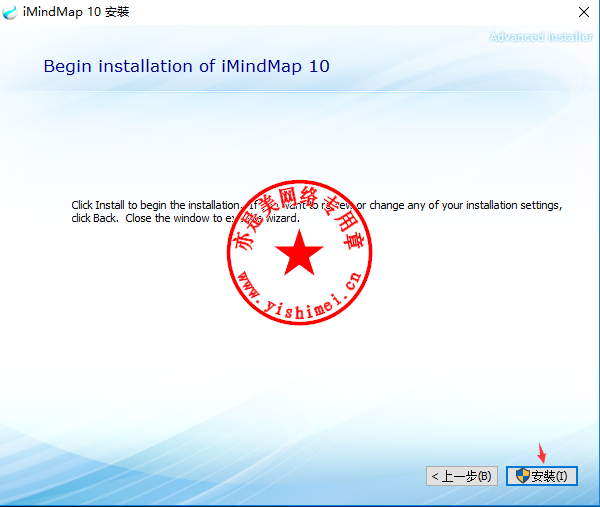Close the iMindMap 10 installer window

click(584, 12)
